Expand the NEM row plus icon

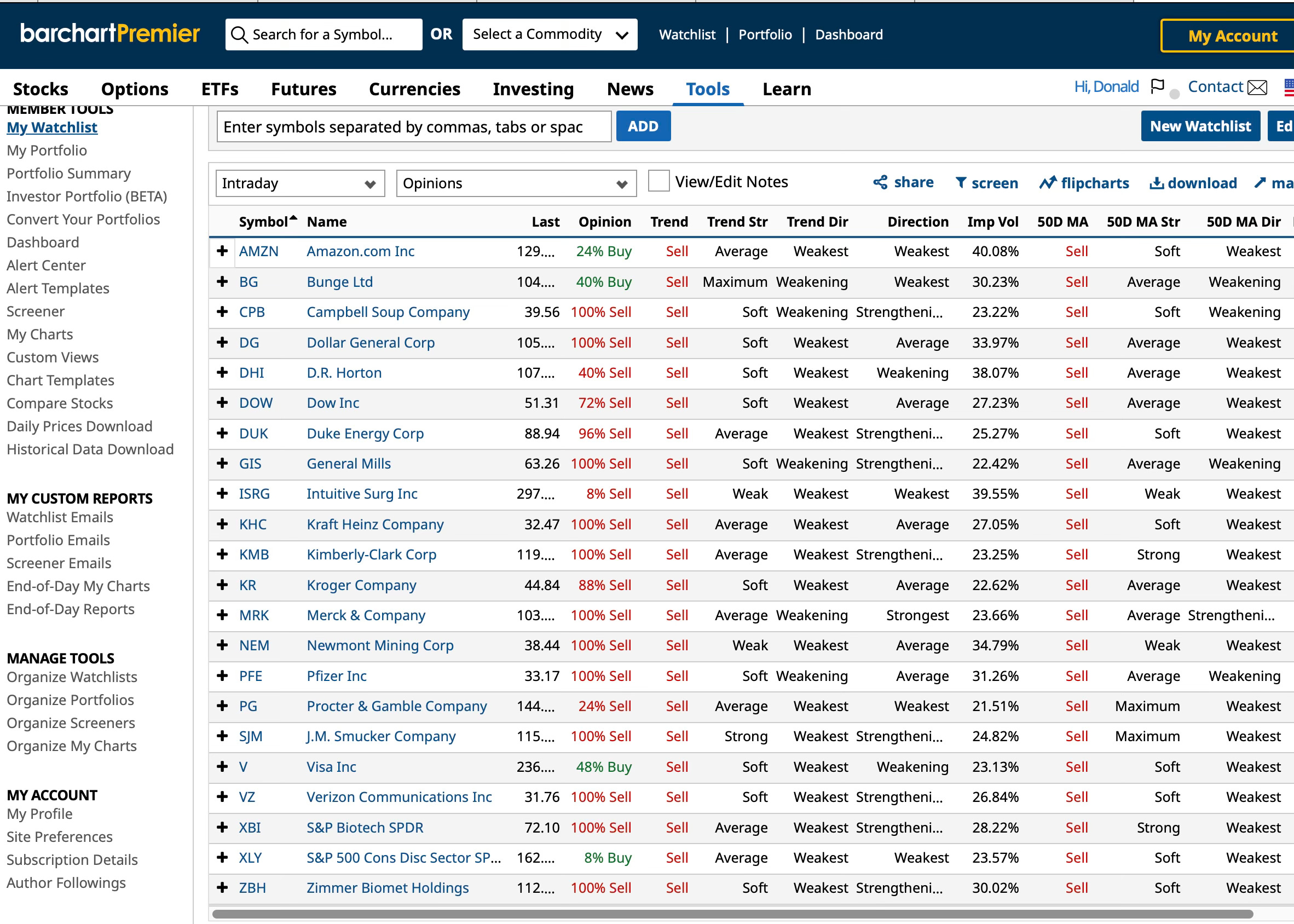[x=222, y=645]
